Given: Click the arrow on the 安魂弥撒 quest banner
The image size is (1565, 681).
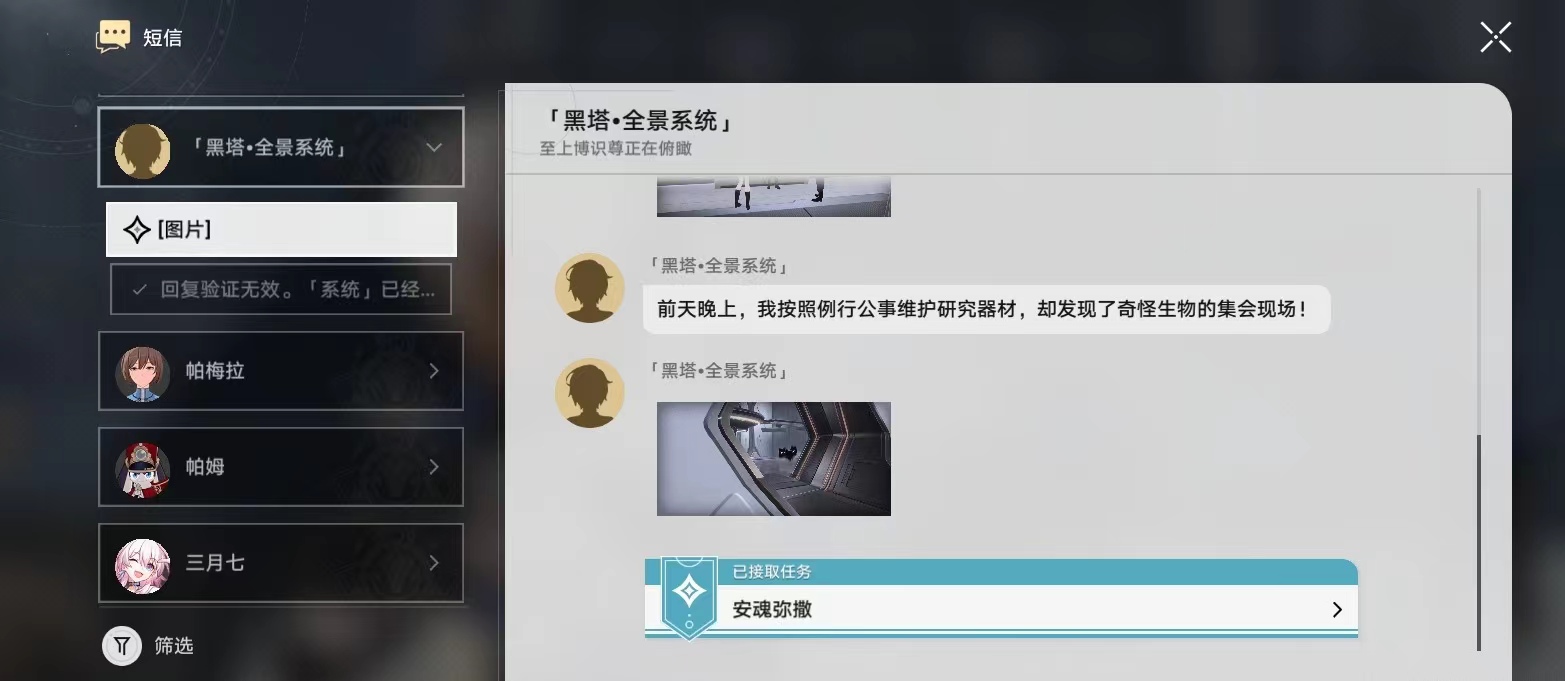Looking at the screenshot, I should 1337,610.
